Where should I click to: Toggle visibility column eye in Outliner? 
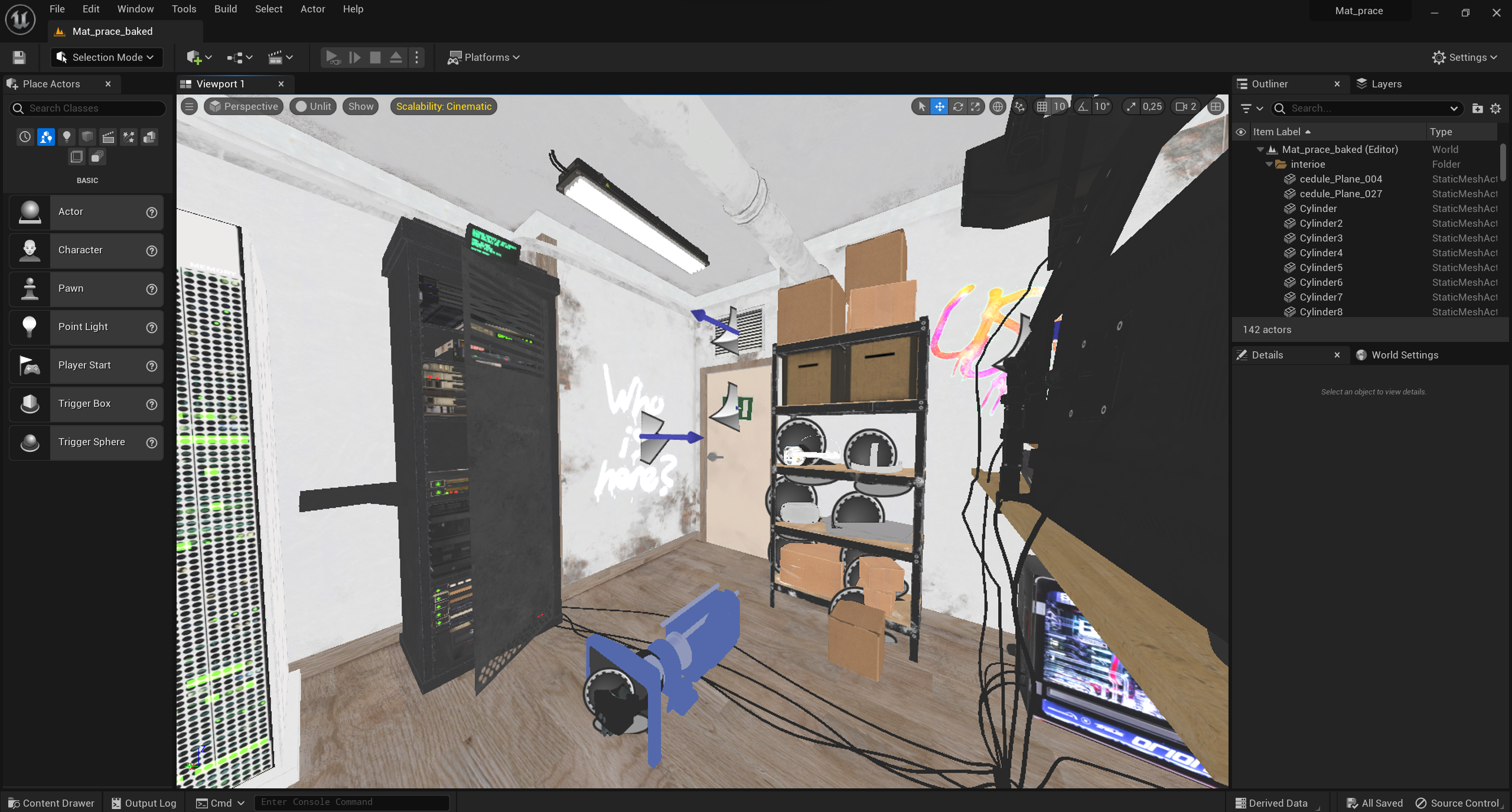pyautogui.click(x=1240, y=132)
